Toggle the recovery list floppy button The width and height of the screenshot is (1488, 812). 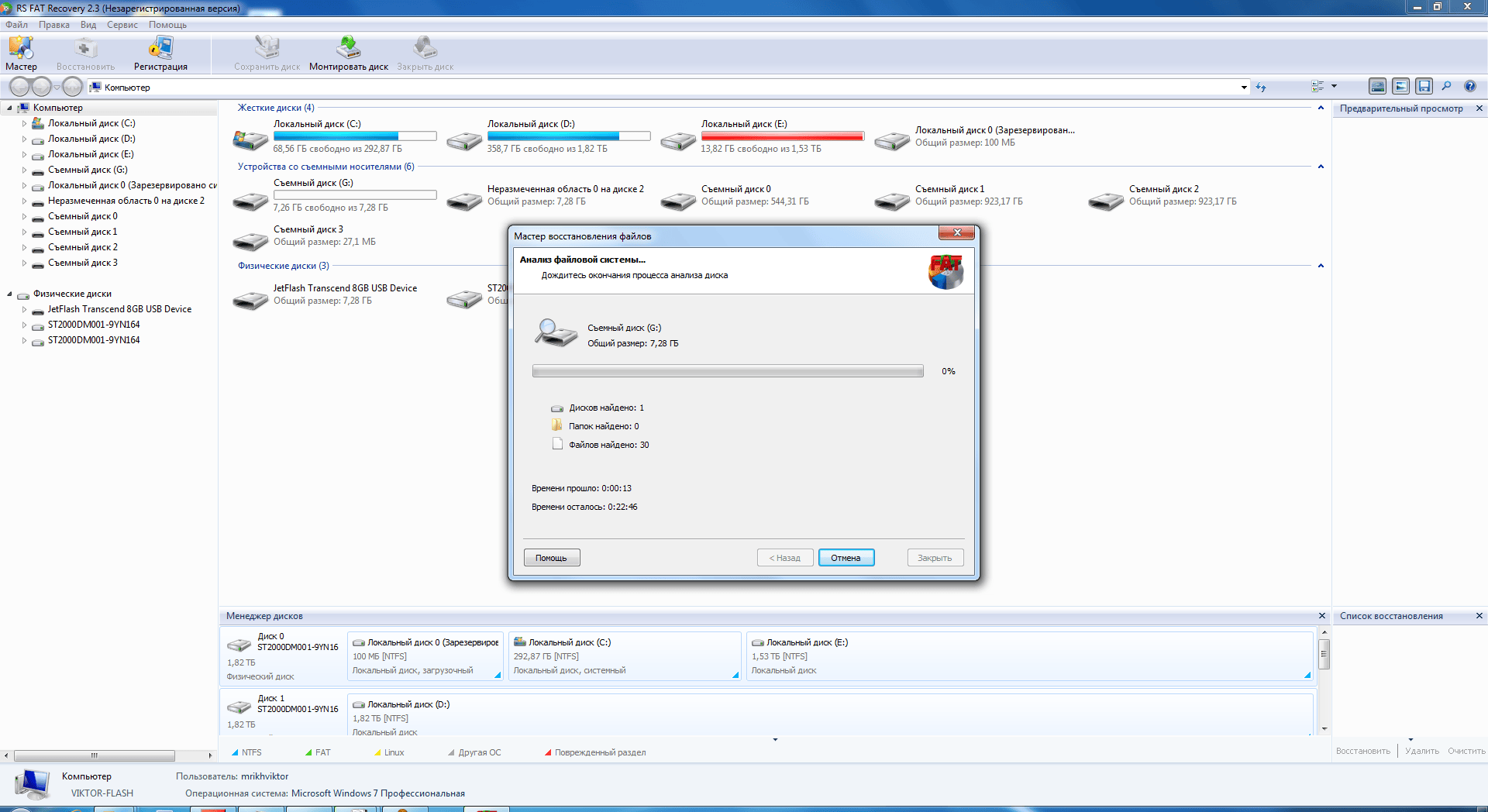point(1424,86)
